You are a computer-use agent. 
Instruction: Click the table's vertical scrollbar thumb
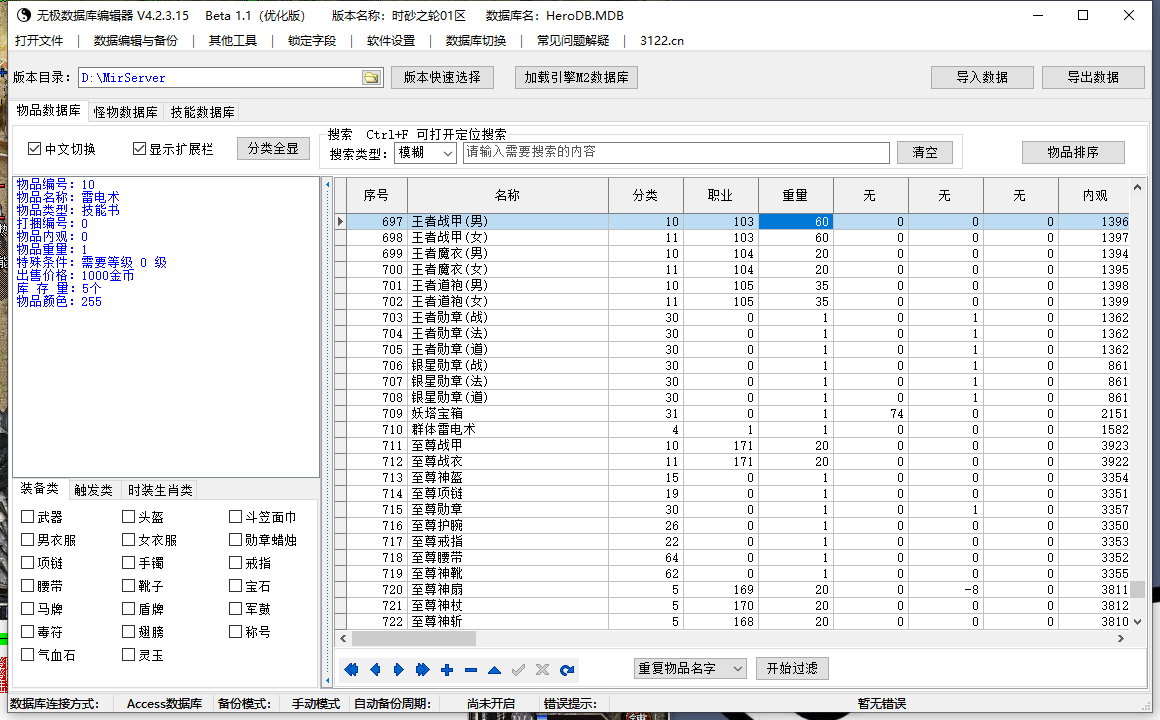1137,589
